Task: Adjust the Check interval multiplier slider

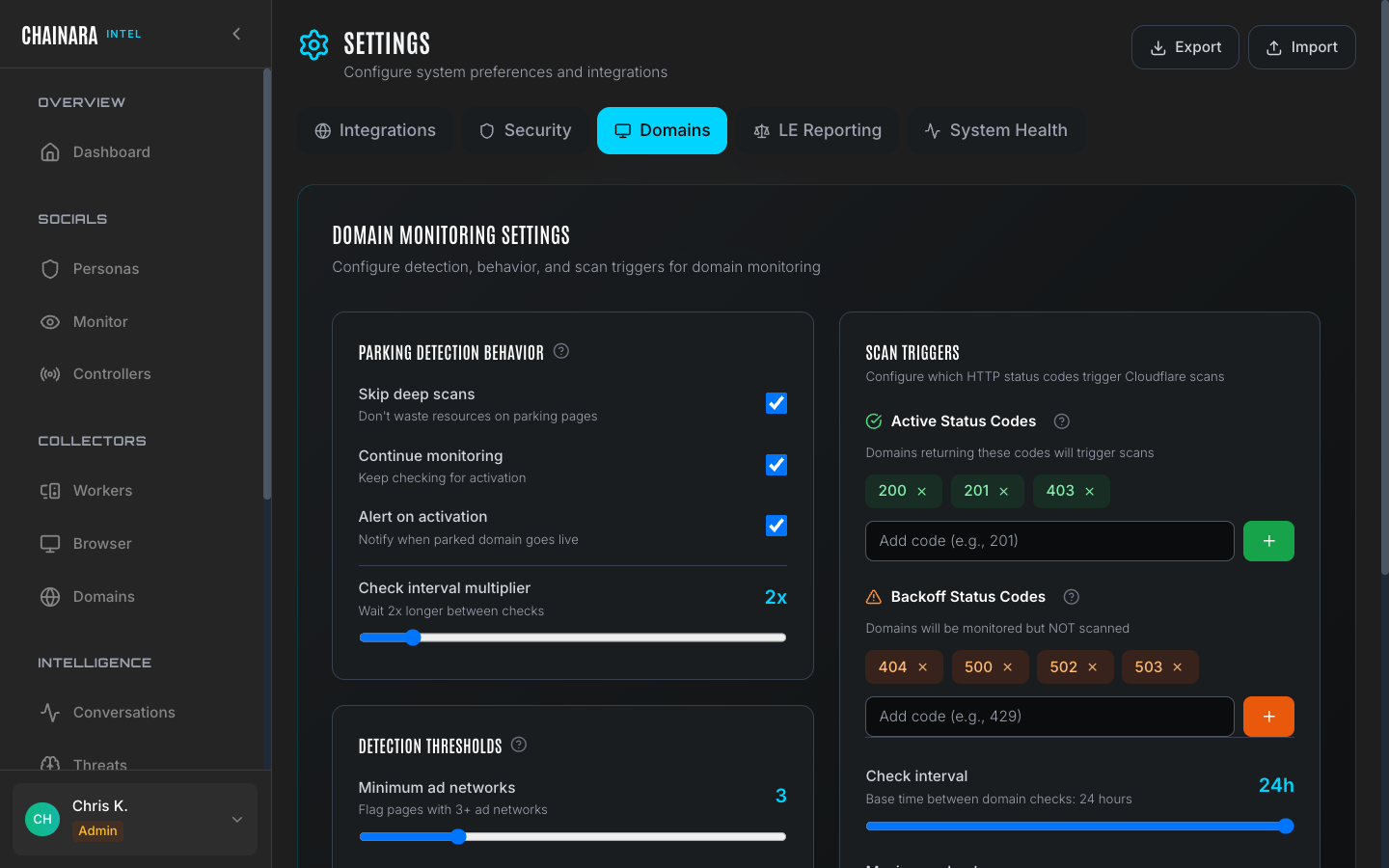Action: click(573, 637)
